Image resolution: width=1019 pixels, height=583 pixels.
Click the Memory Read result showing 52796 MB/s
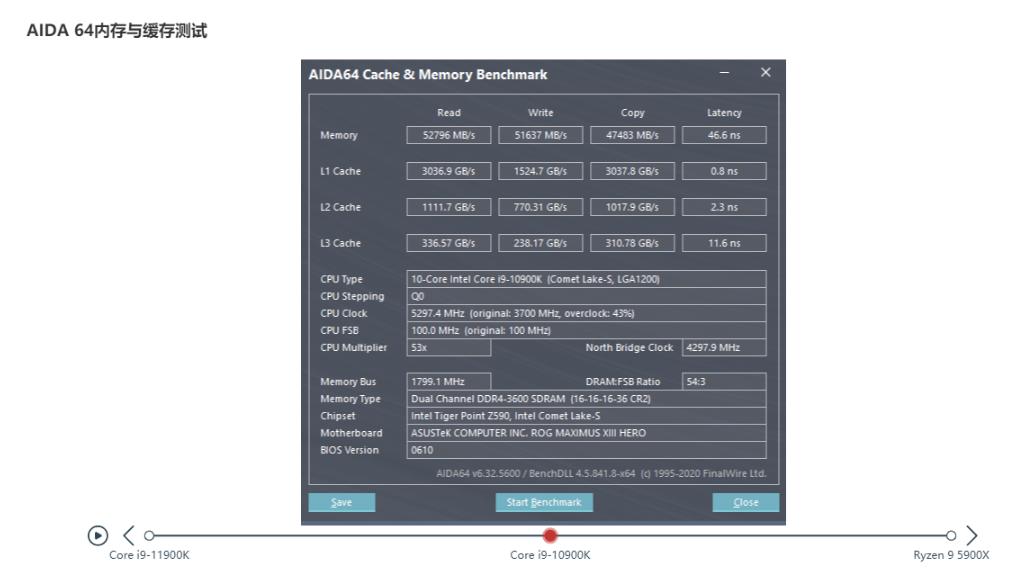coord(448,135)
